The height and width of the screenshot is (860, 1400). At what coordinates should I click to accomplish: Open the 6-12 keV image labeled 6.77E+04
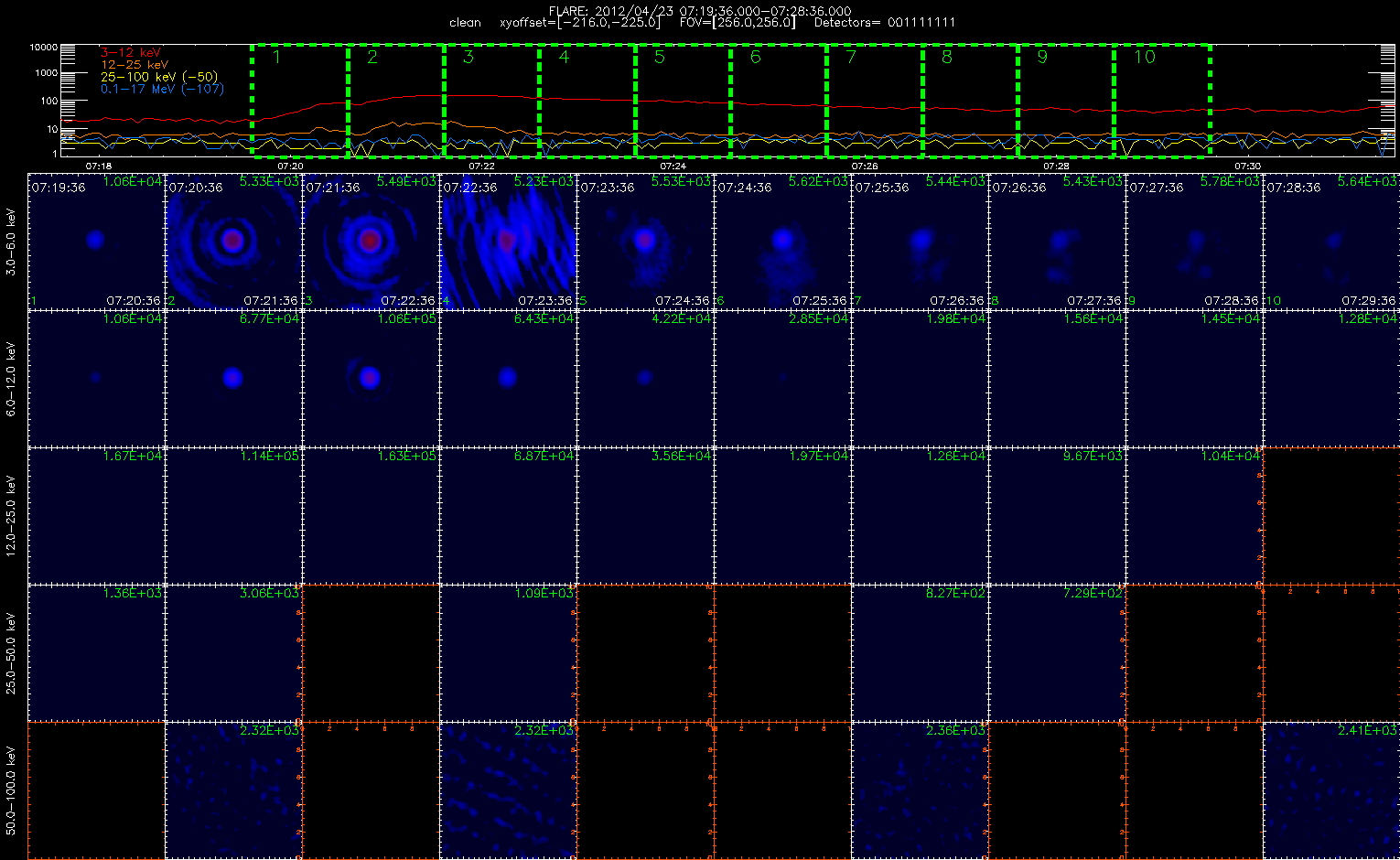pyautogui.click(x=233, y=378)
